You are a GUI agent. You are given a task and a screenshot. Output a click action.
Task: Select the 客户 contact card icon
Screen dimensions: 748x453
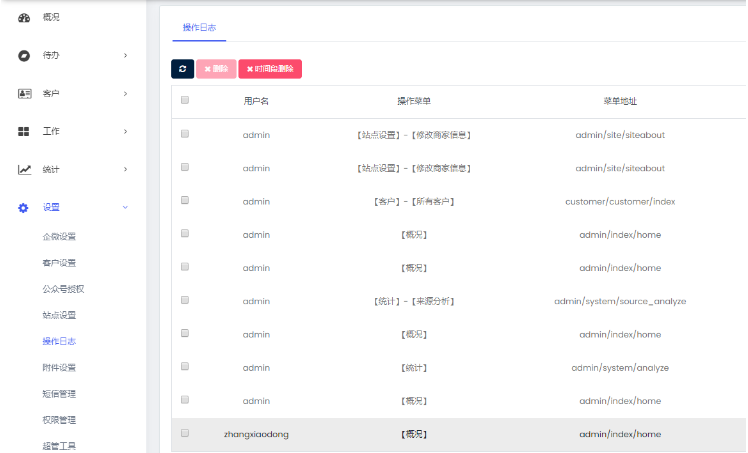coord(24,93)
